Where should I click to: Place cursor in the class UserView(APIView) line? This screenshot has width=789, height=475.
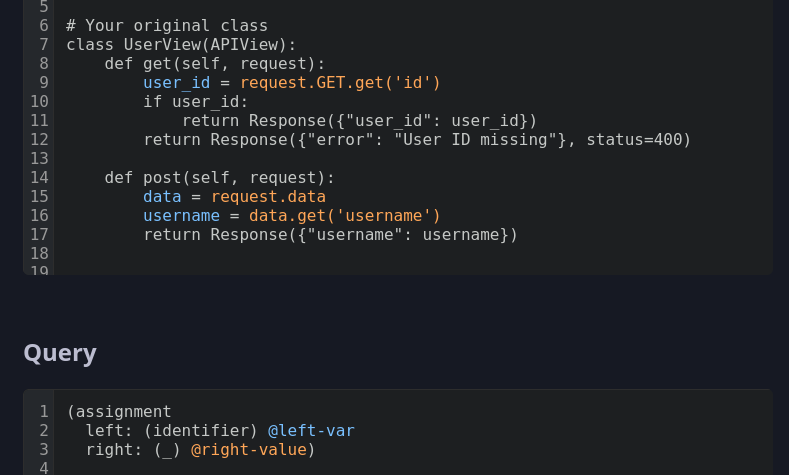[181, 45]
